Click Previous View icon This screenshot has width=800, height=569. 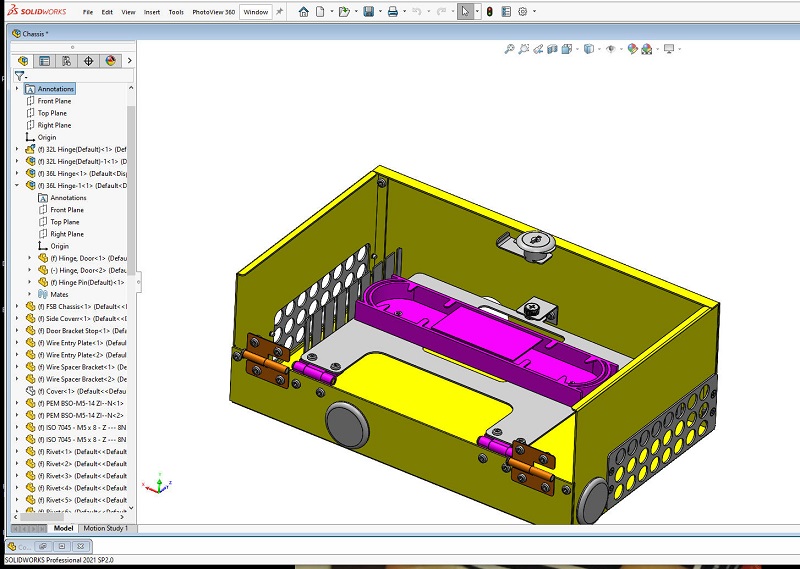pos(538,49)
